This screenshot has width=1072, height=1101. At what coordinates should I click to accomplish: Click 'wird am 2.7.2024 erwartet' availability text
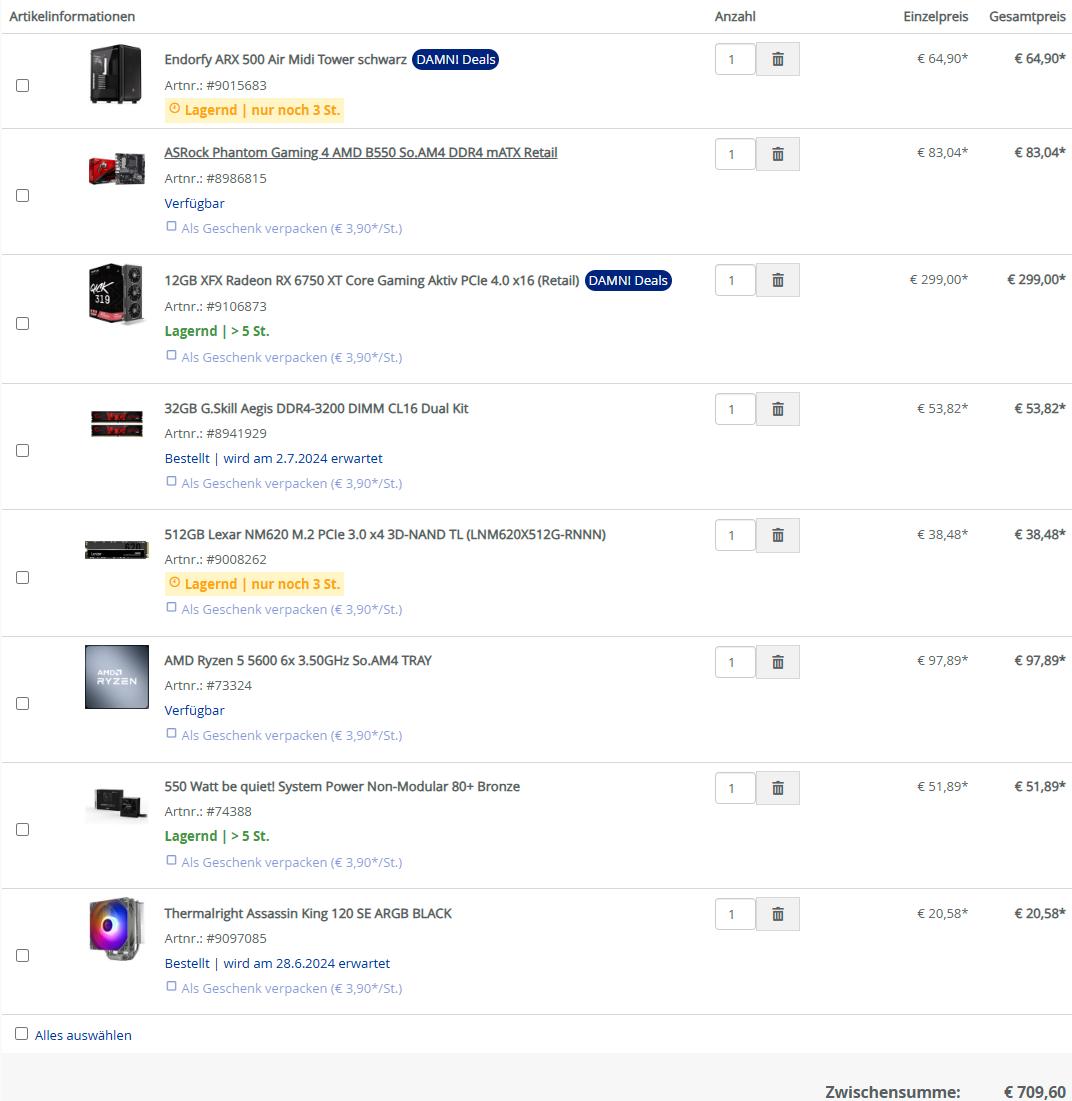[303, 459]
